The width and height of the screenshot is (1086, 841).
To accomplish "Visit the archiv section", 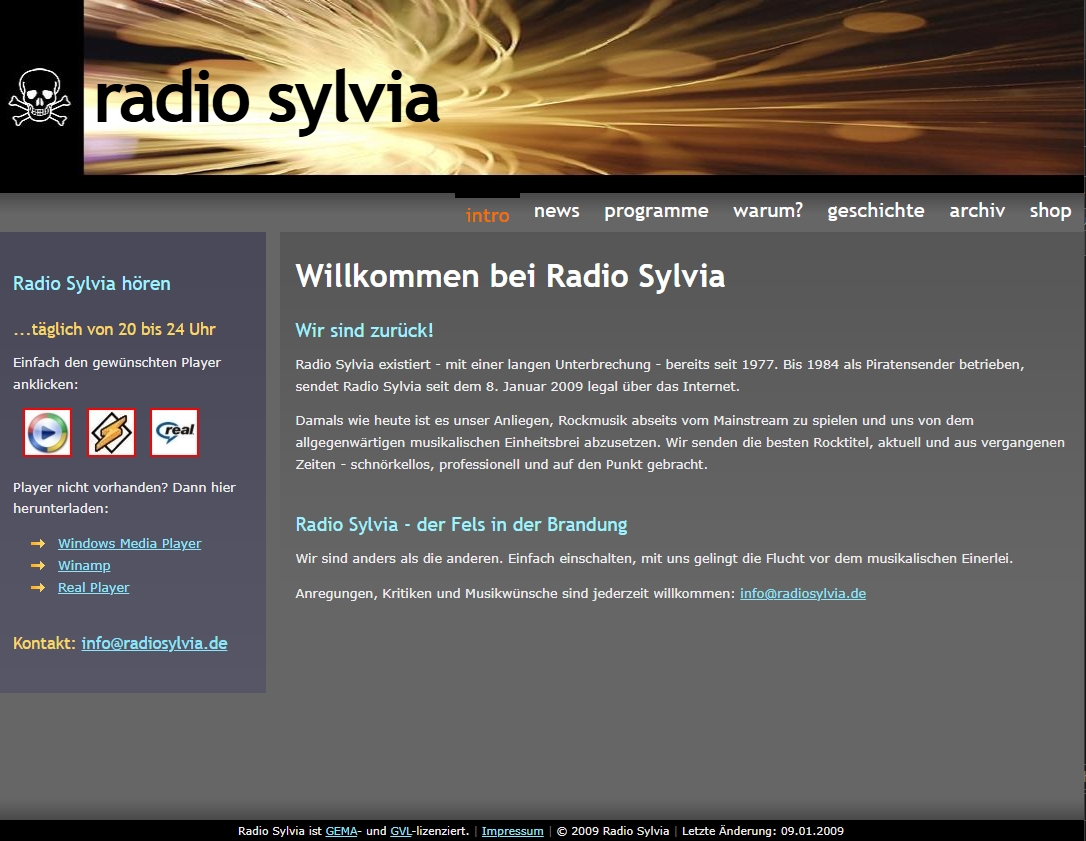I will click(x=976, y=211).
